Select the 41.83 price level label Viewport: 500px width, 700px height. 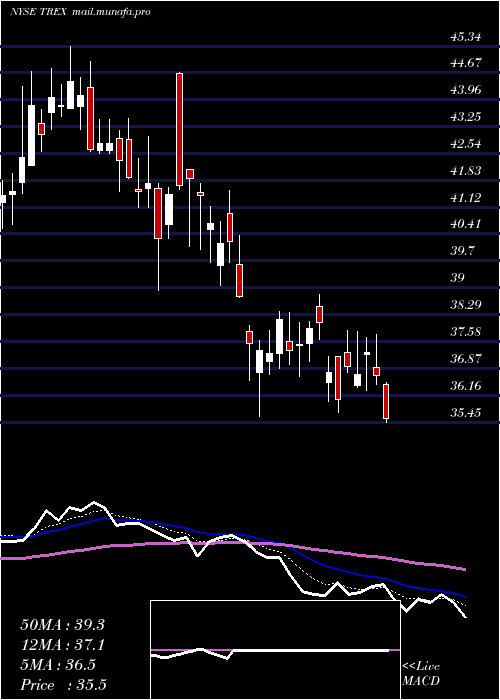click(466, 171)
